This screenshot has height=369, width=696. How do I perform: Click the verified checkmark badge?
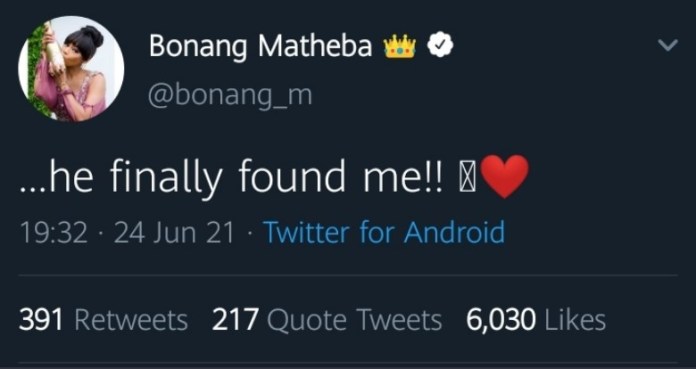pyautogui.click(x=440, y=46)
